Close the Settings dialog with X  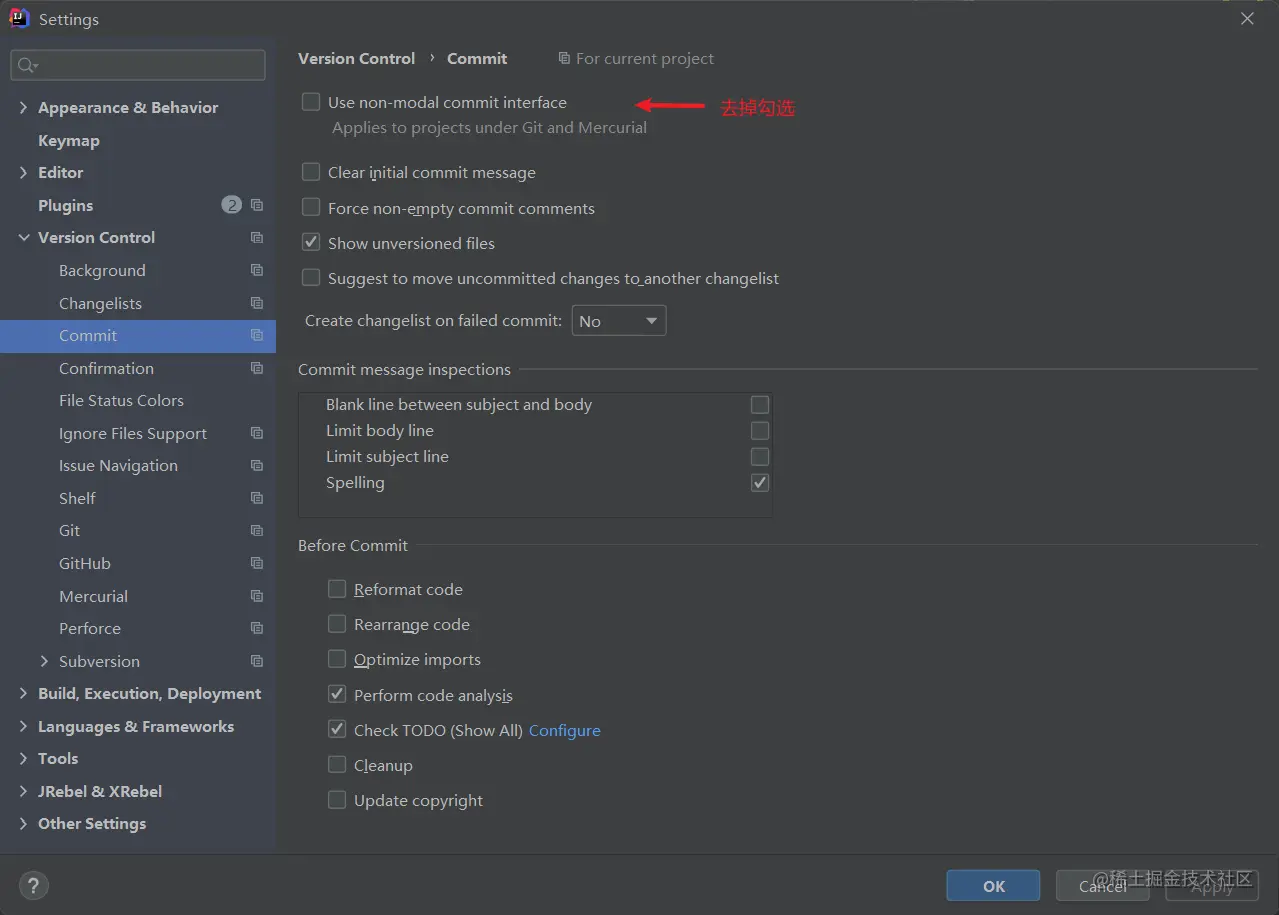click(1247, 18)
